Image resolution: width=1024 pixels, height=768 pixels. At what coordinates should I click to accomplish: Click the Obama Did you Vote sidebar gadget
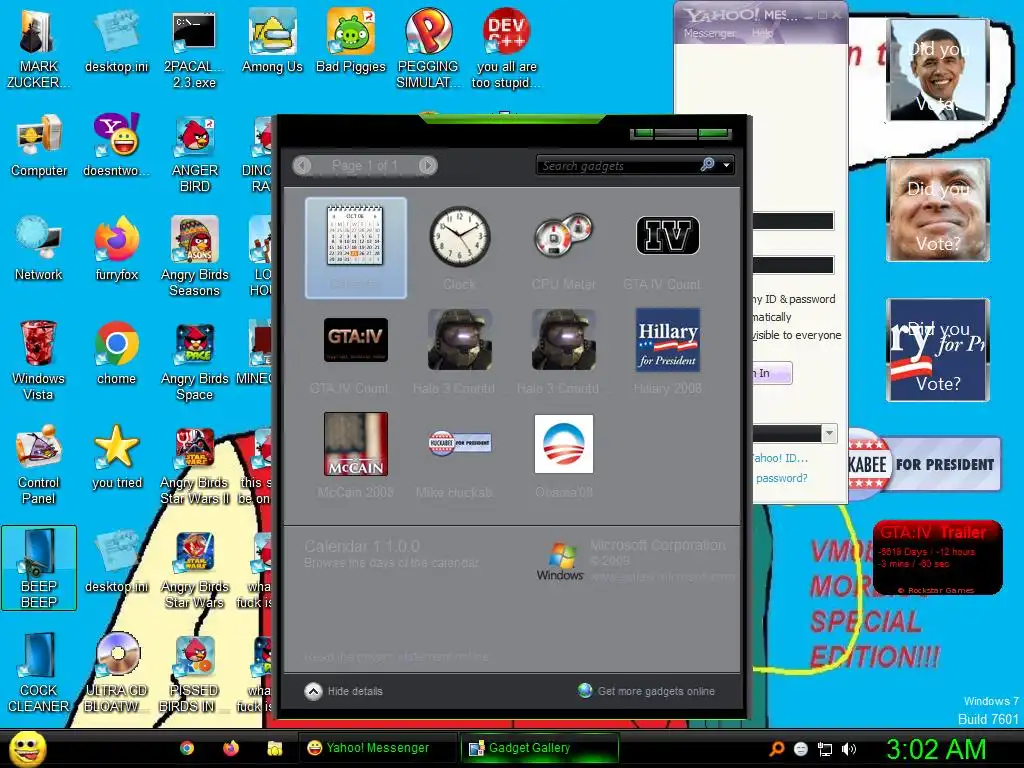(x=938, y=70)
